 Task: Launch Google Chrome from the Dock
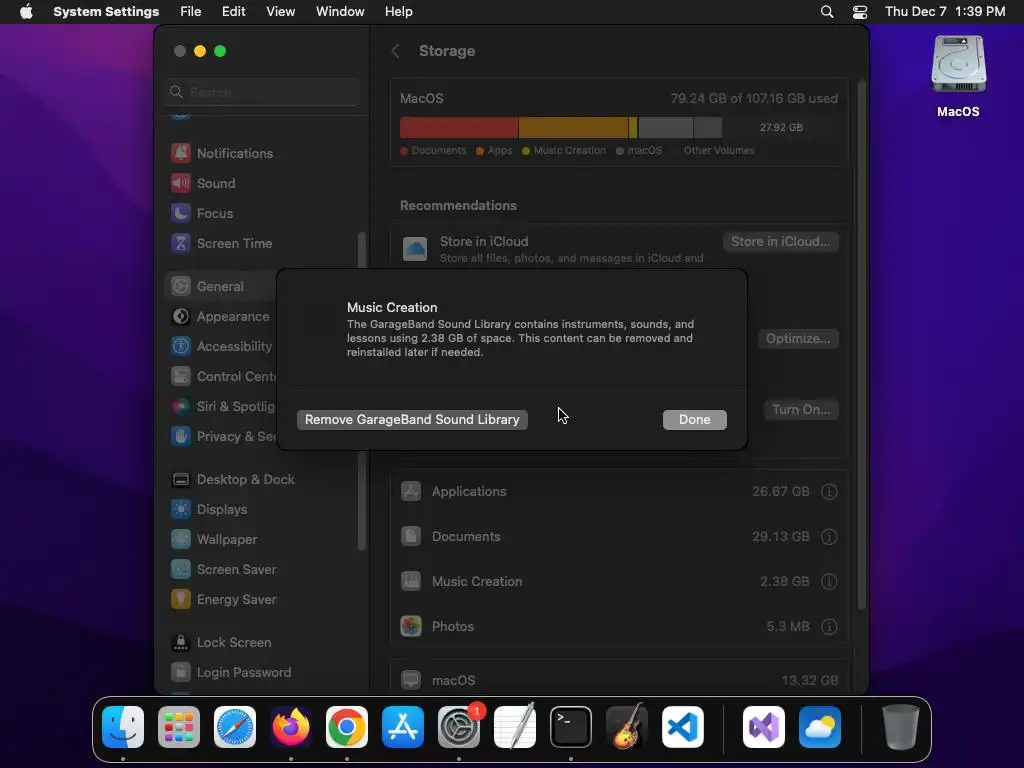pyautogui.click(x=347, y=727)
